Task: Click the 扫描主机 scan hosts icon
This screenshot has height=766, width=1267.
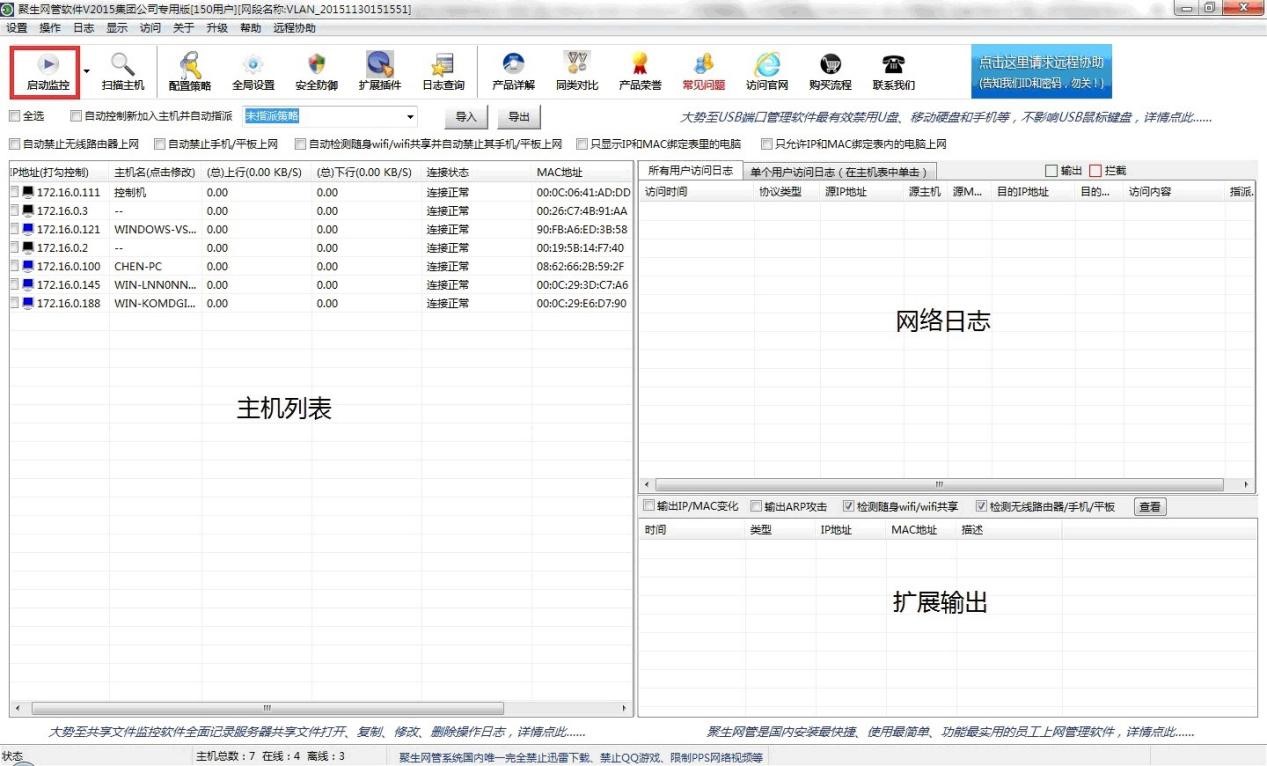Action: tap(122, 65)
